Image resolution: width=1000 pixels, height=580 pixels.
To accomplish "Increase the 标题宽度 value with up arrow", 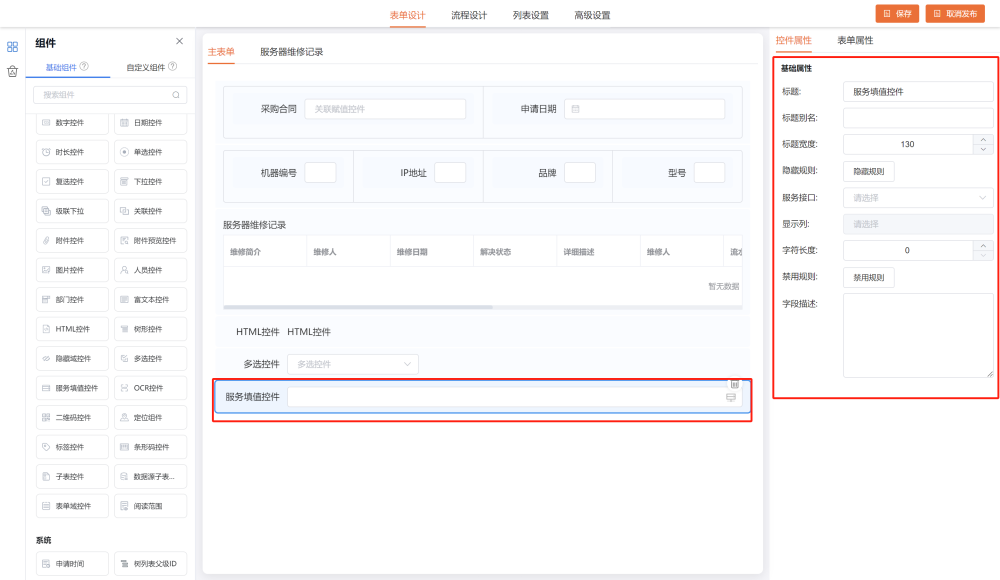I will tap(983, 139).
